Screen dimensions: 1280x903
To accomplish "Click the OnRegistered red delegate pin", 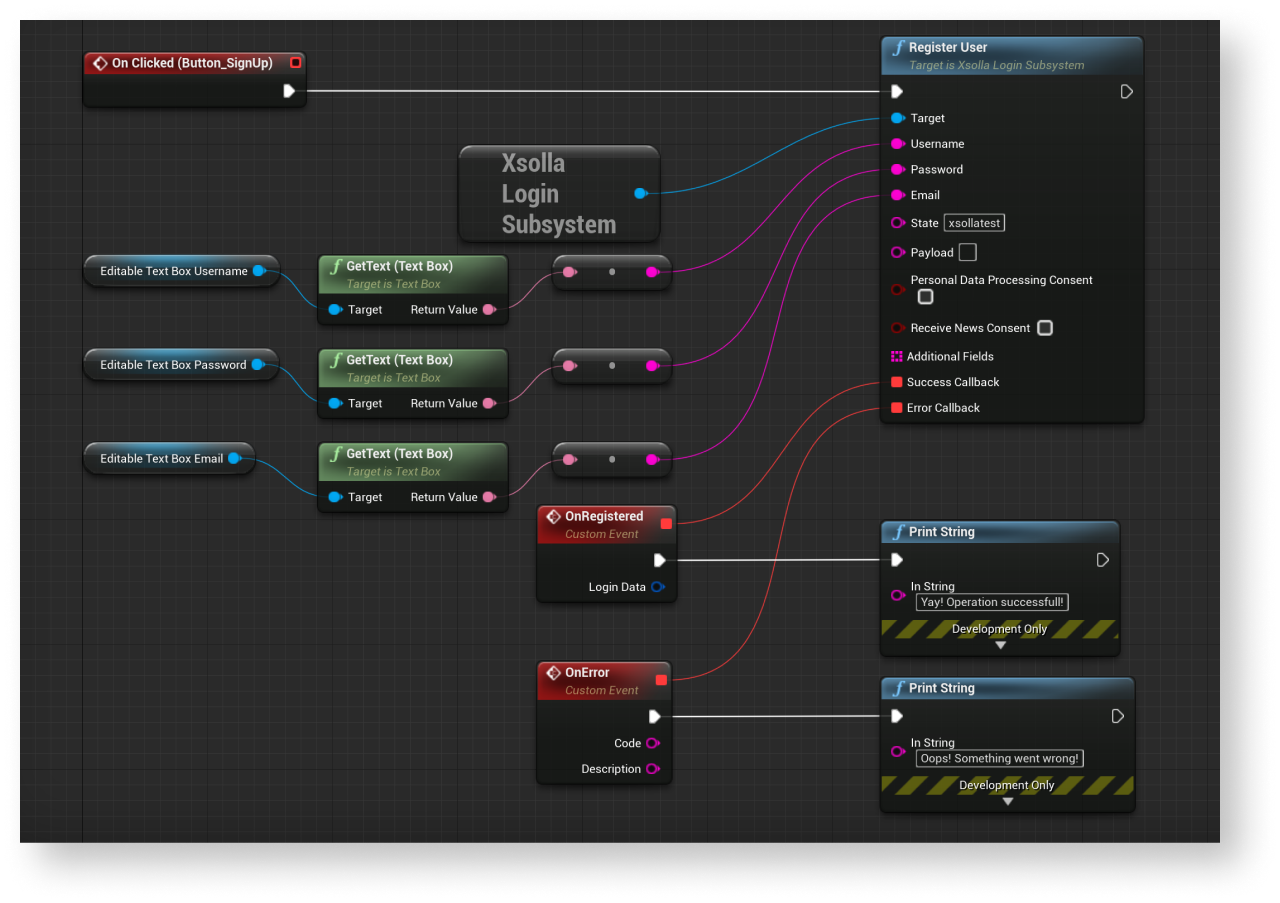I will [x=666, y=523].
